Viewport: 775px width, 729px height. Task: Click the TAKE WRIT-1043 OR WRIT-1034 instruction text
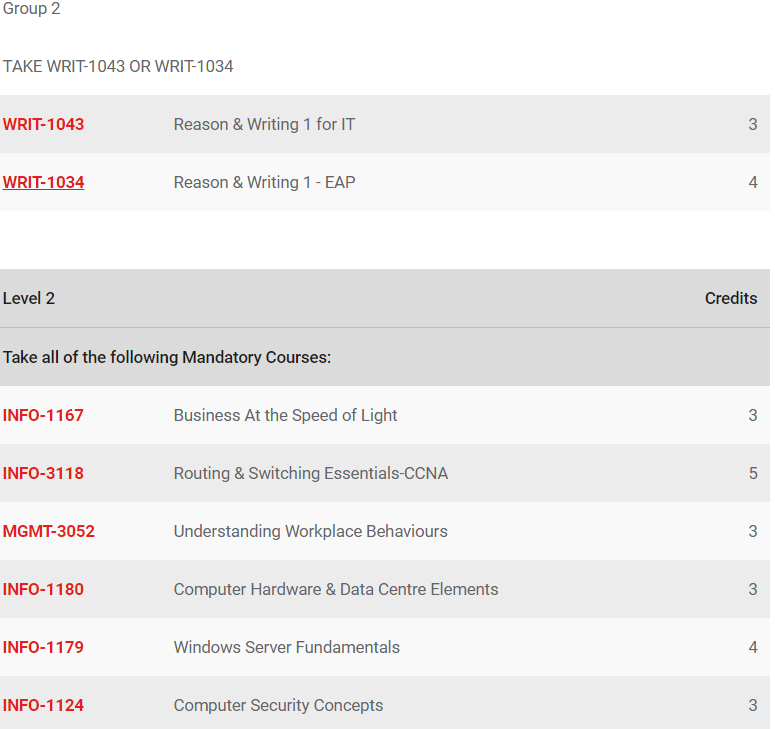118,66
